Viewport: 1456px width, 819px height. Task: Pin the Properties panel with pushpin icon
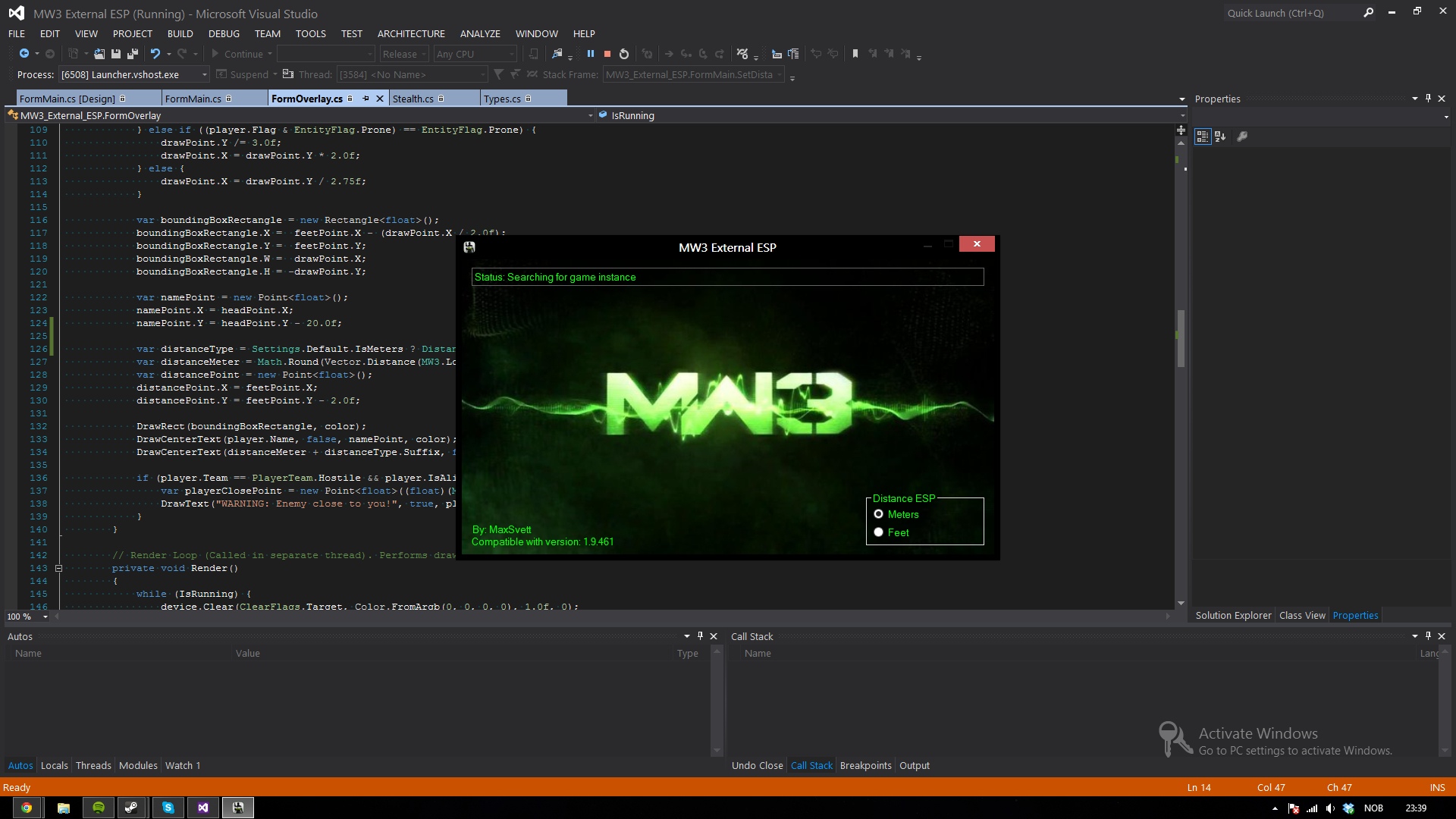click(1428, 99)
